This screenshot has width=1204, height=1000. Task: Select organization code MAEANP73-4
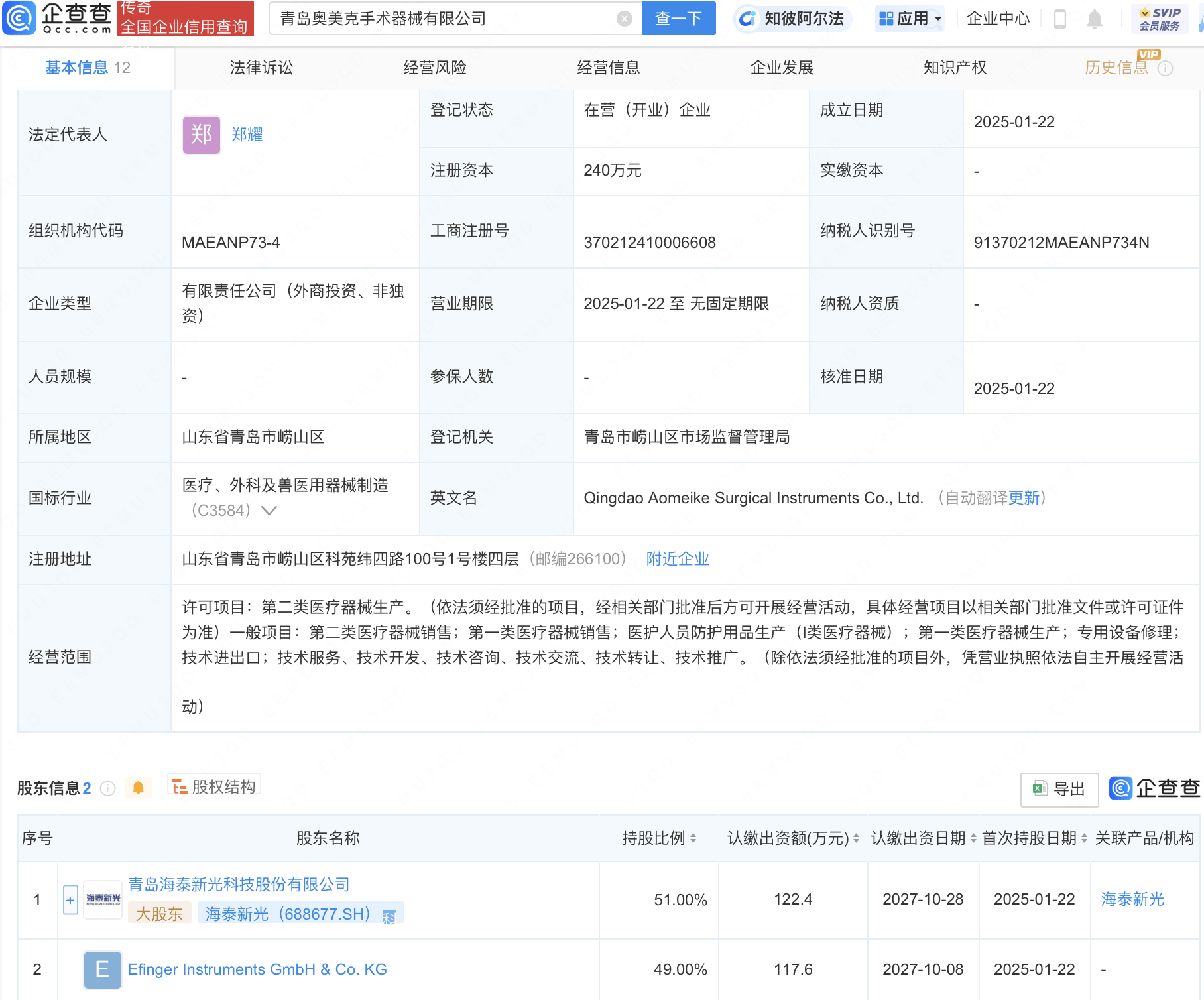pos(231,243)
